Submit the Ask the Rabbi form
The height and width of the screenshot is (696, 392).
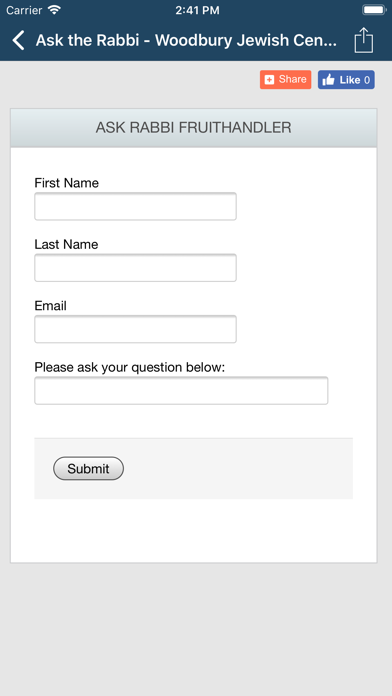click(x=88, y=468)
